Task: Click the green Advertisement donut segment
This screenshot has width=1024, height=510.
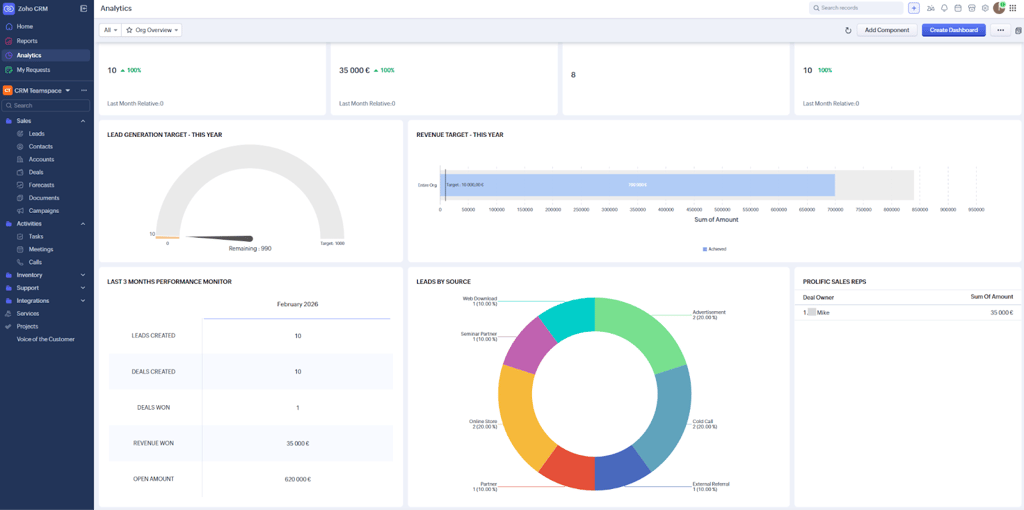Action: tap(647, 330)
